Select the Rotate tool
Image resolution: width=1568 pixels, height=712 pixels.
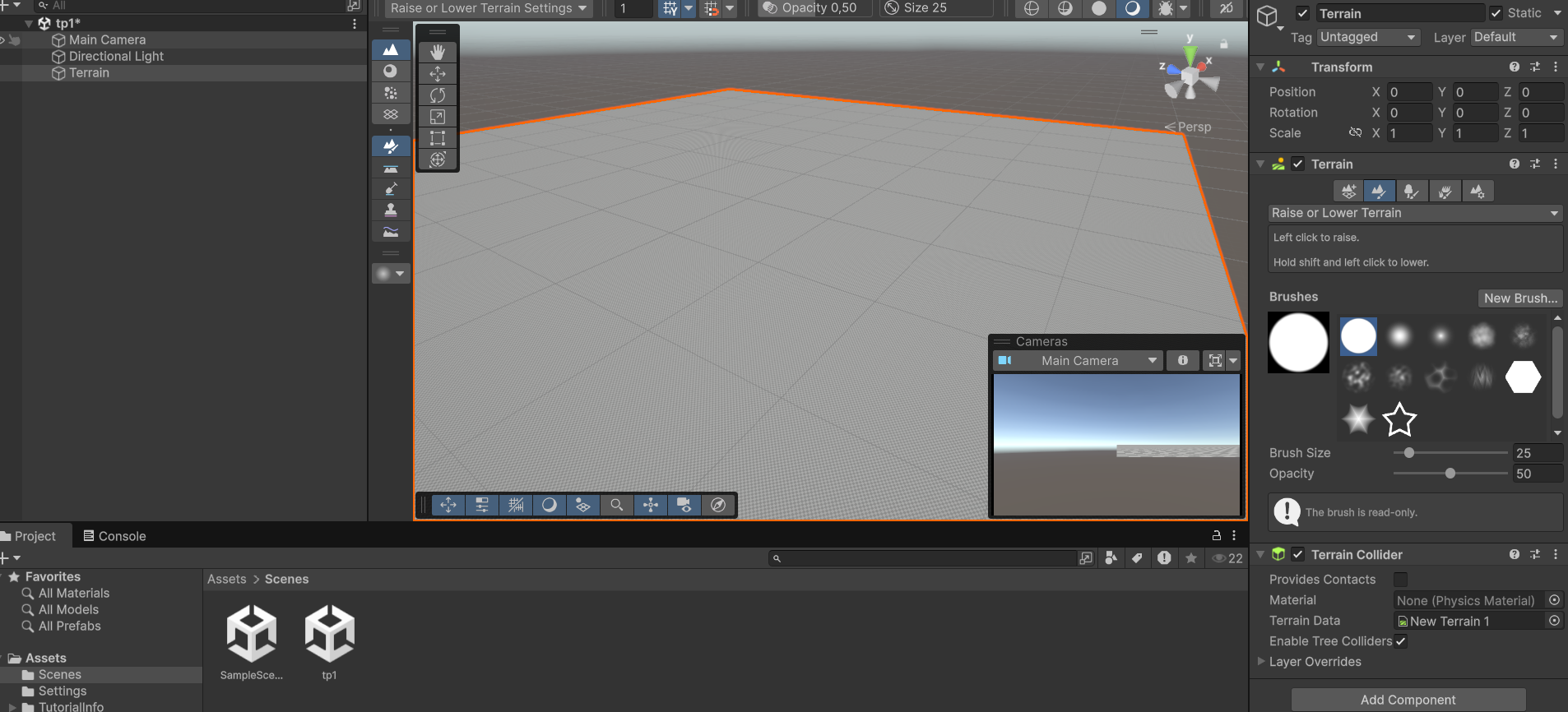click(437, 95)
